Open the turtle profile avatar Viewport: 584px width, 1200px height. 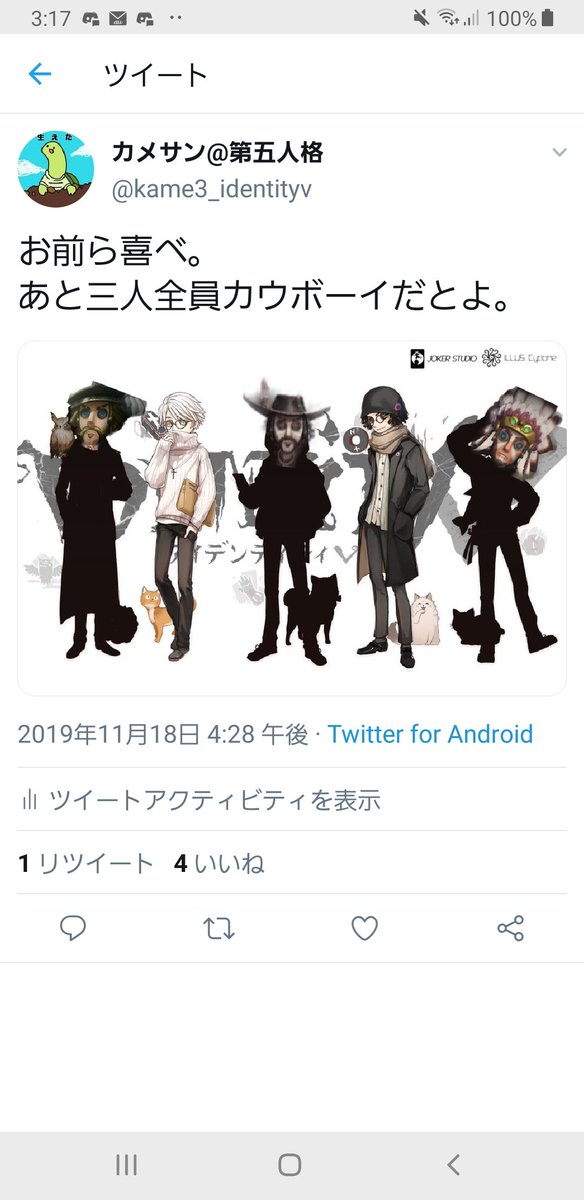click(x=56, y=169)
